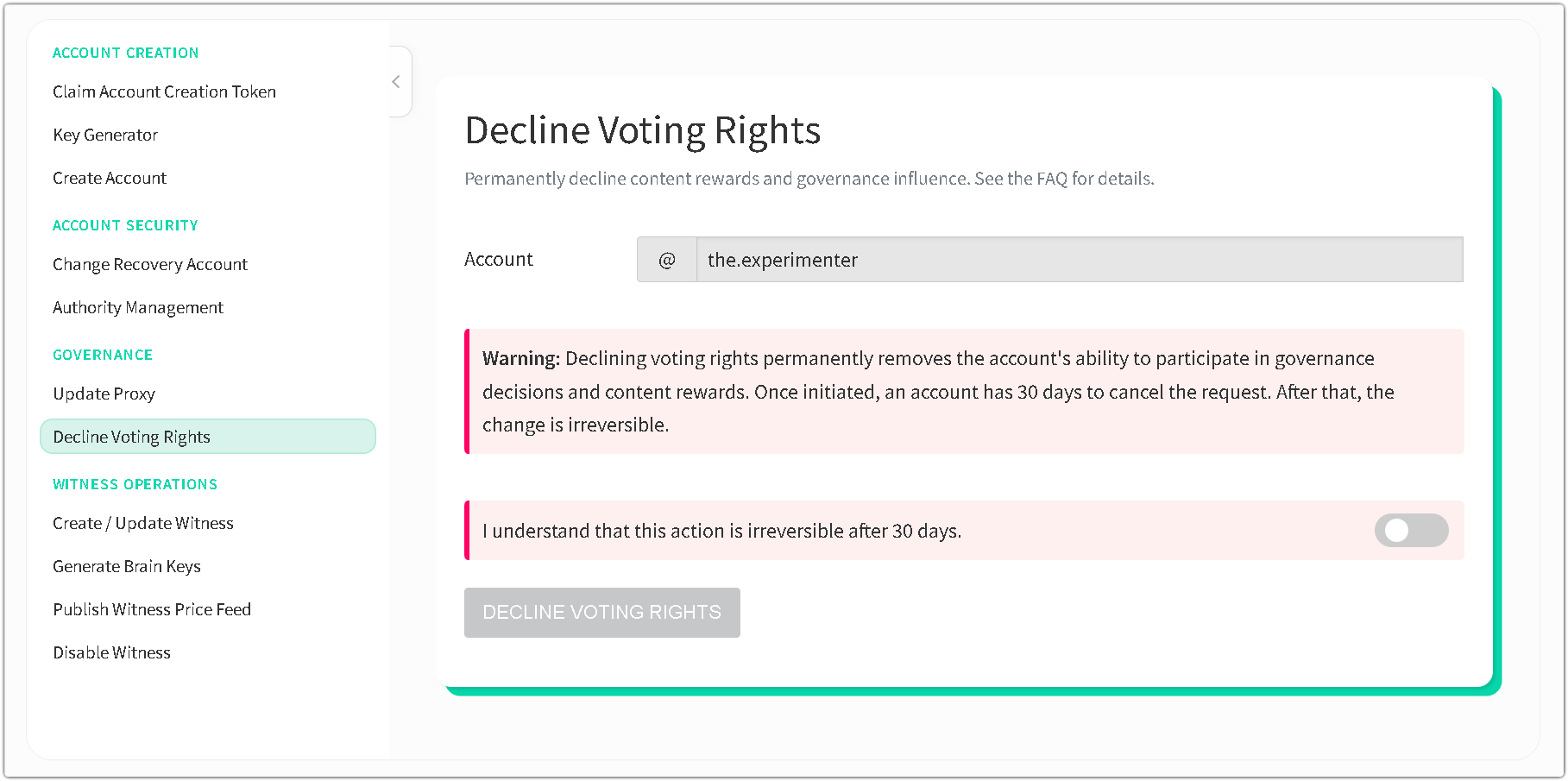The image size is (1568, 781).
Task: Click the Witness Operations section heading
Action: coord(135,484)
